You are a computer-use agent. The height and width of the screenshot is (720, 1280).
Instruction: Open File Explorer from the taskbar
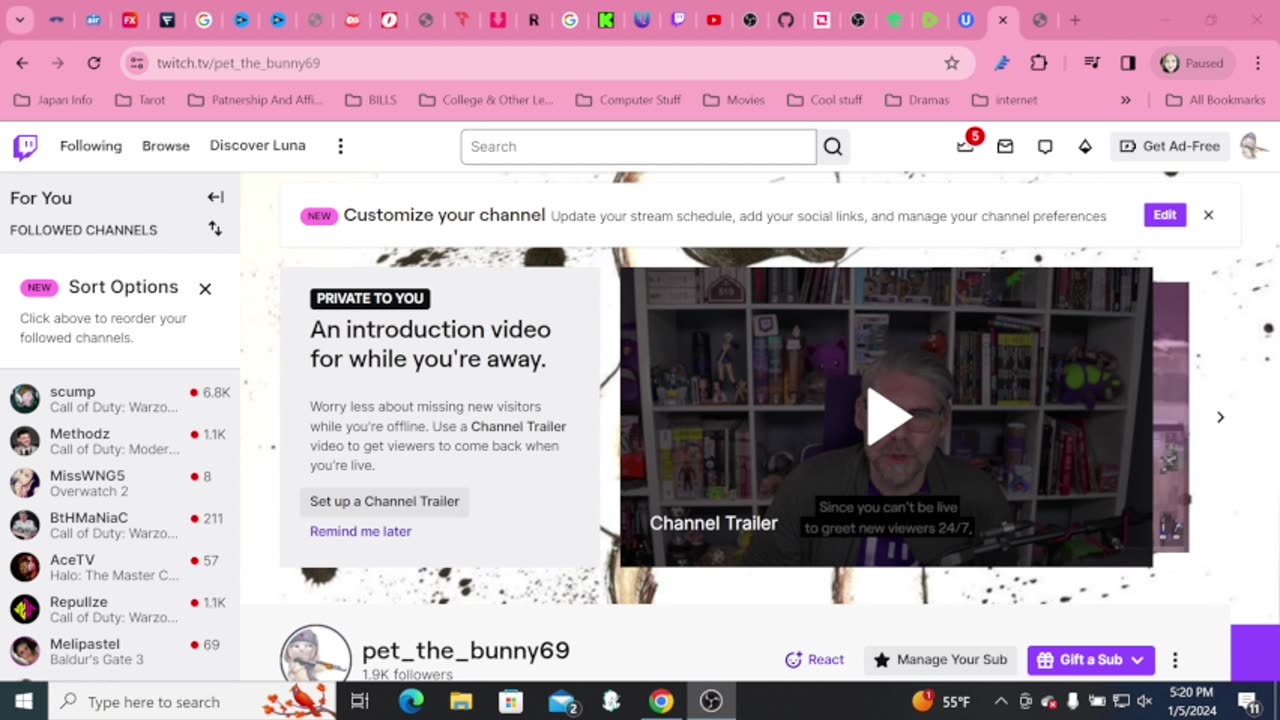(x=461, y=702)
